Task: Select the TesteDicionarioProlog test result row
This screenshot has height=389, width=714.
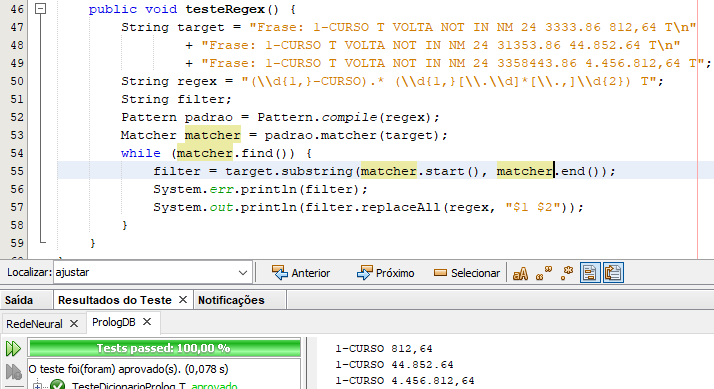Action: (x=155, y=385)
